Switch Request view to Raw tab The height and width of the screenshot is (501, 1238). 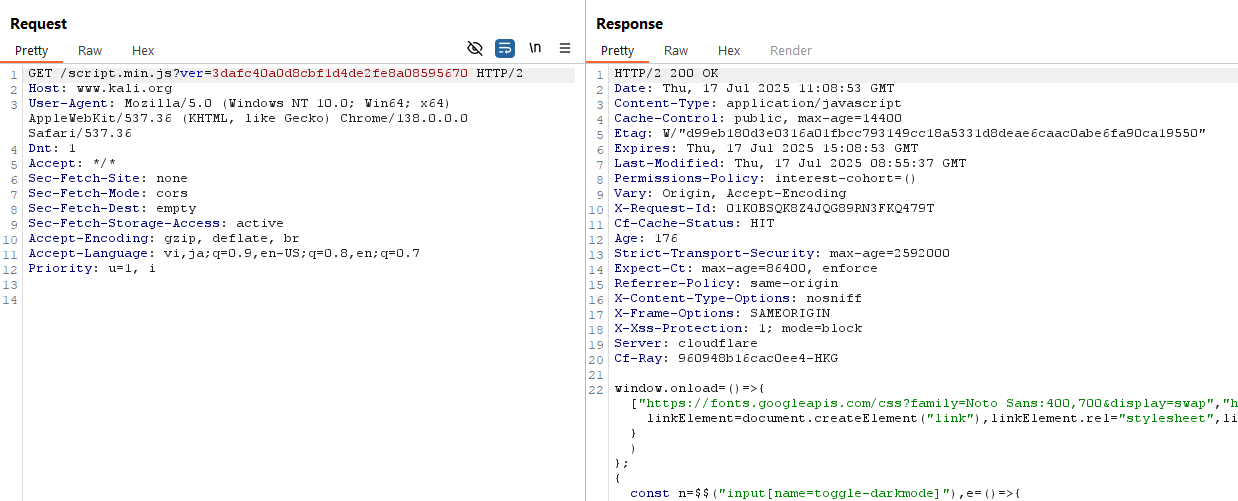[x=90, y=50]
